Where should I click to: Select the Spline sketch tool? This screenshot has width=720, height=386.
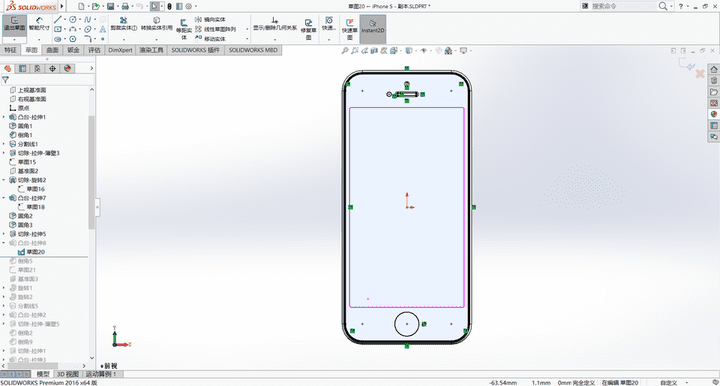click(x=87, y=19)
